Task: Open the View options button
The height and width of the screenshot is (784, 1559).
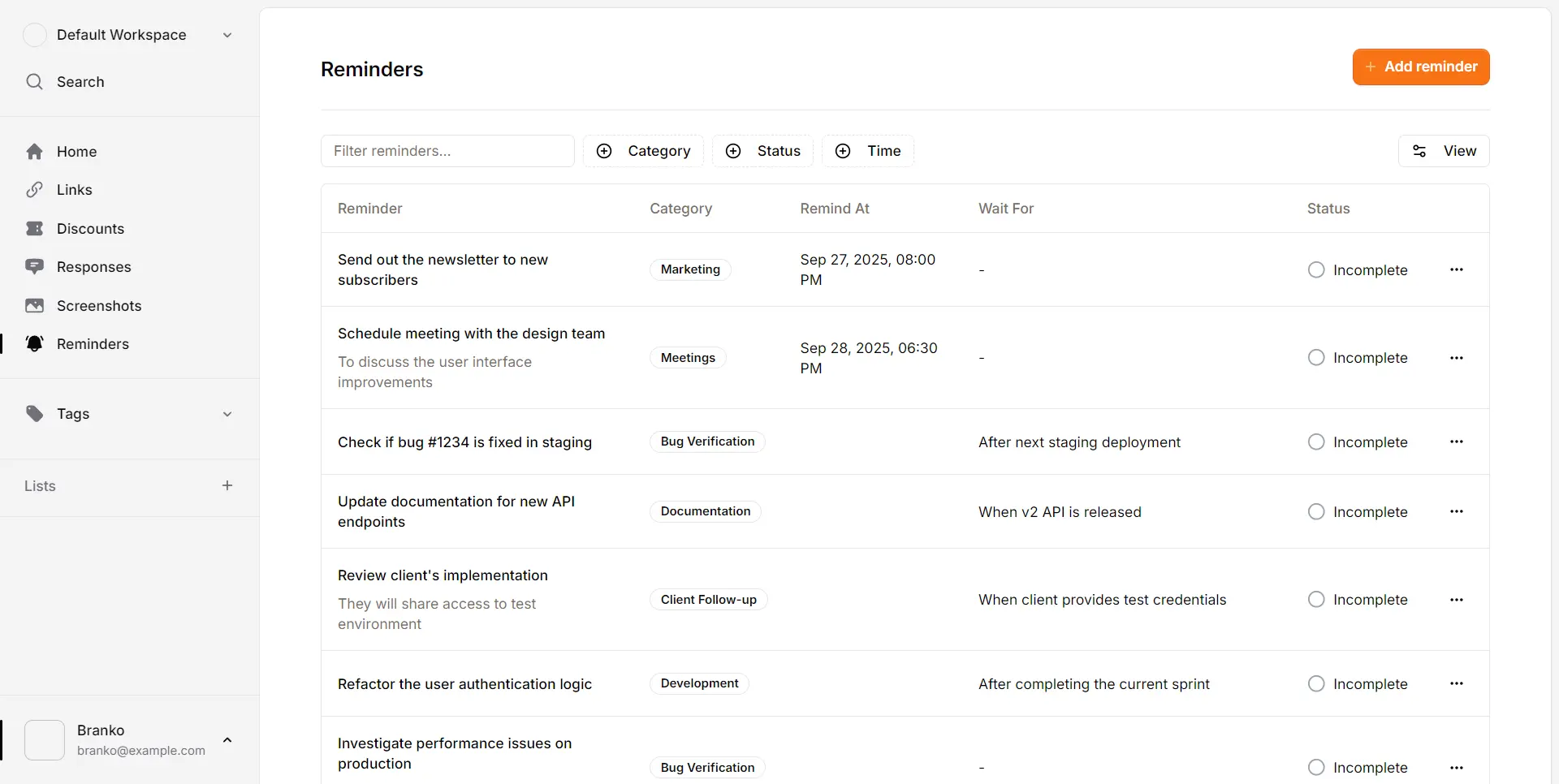Action: click(1443, 151)
